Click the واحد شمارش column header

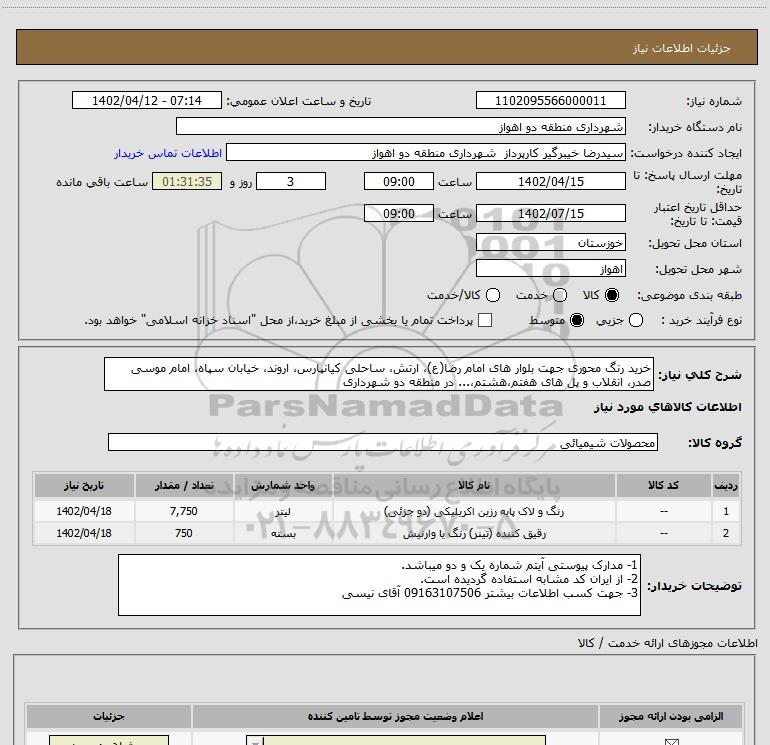tap(283, 485)
